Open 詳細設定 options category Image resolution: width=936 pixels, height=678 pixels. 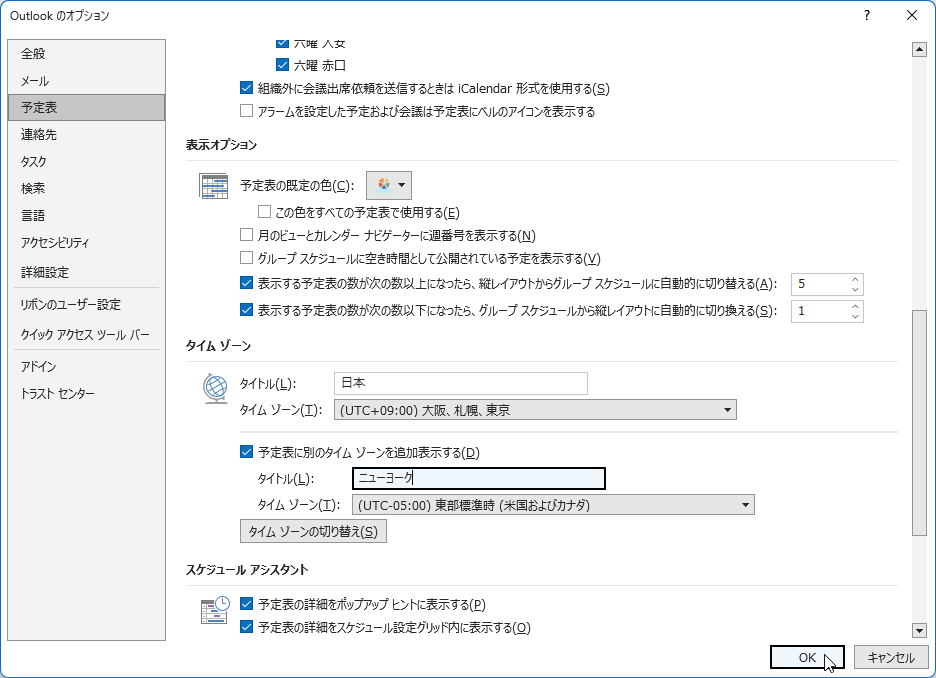pos(87,272)
